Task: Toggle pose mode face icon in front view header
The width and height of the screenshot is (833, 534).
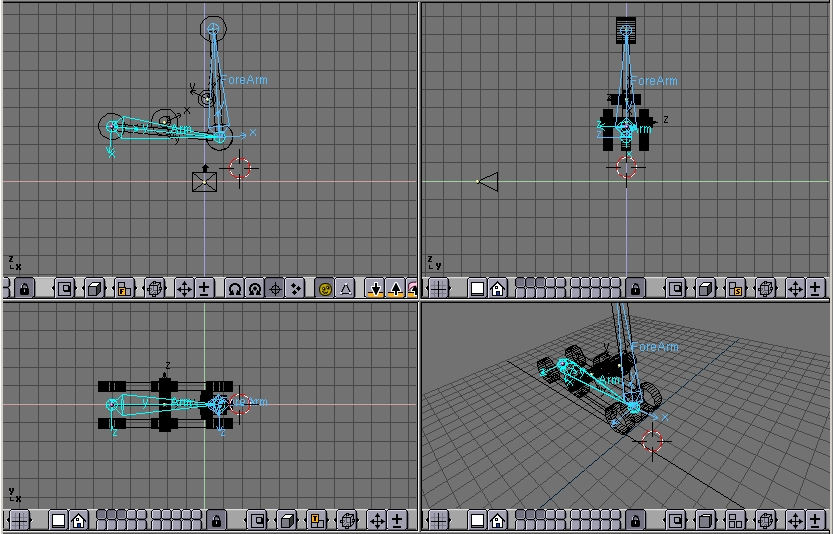Action: pyautogui.click(x=325, y=288)
